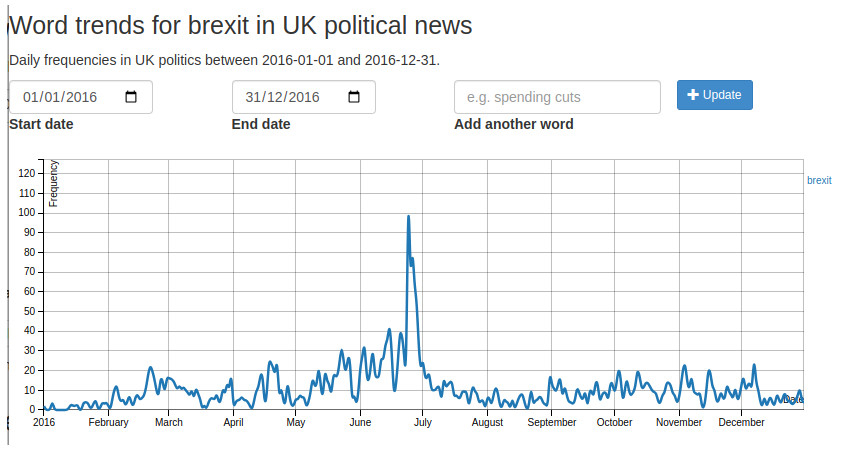
Task: Click the Update button label text
Action: click(x=722, y=95)
